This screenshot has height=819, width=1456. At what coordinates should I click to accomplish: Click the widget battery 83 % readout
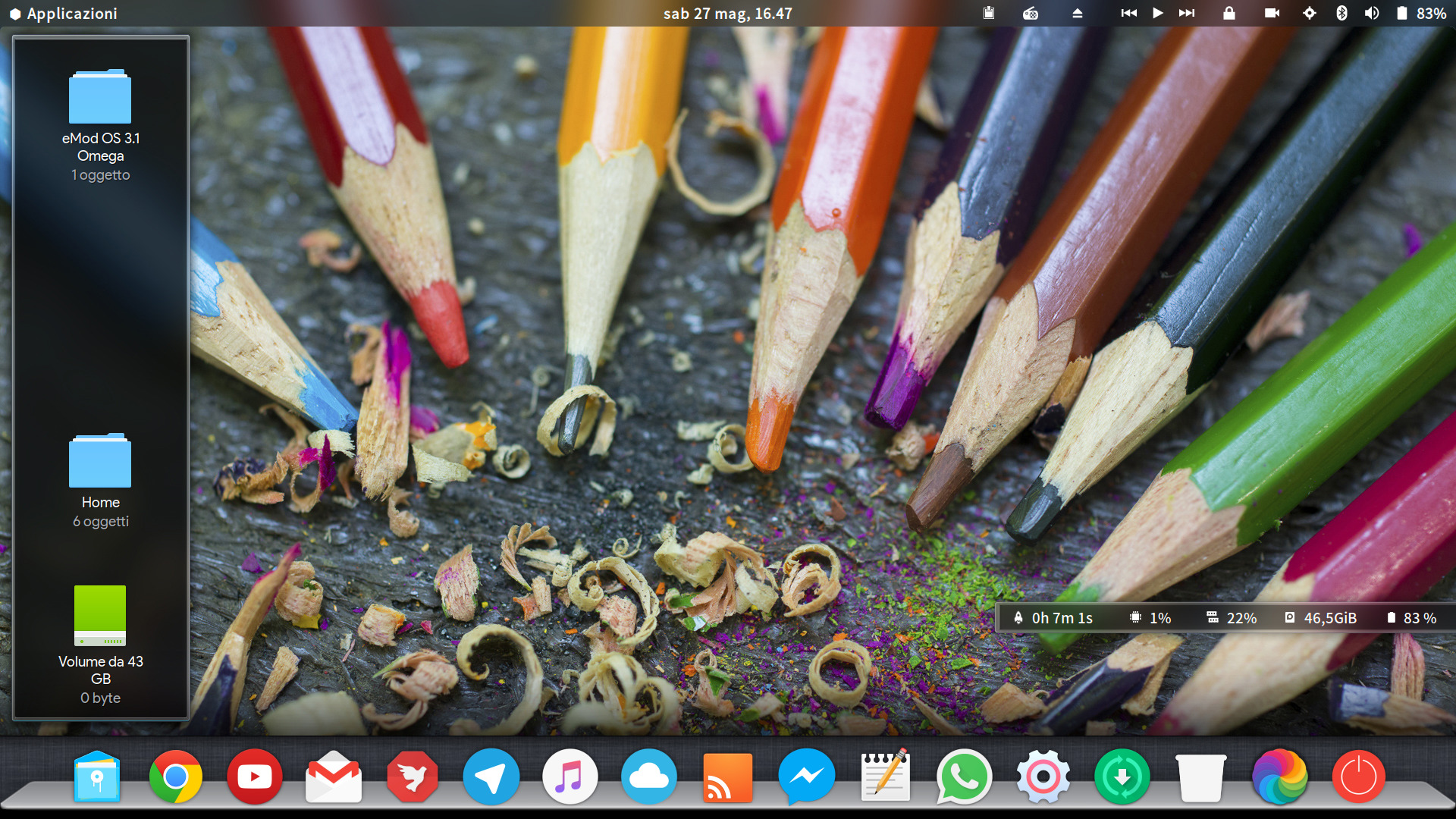[x=1412, y=618]
